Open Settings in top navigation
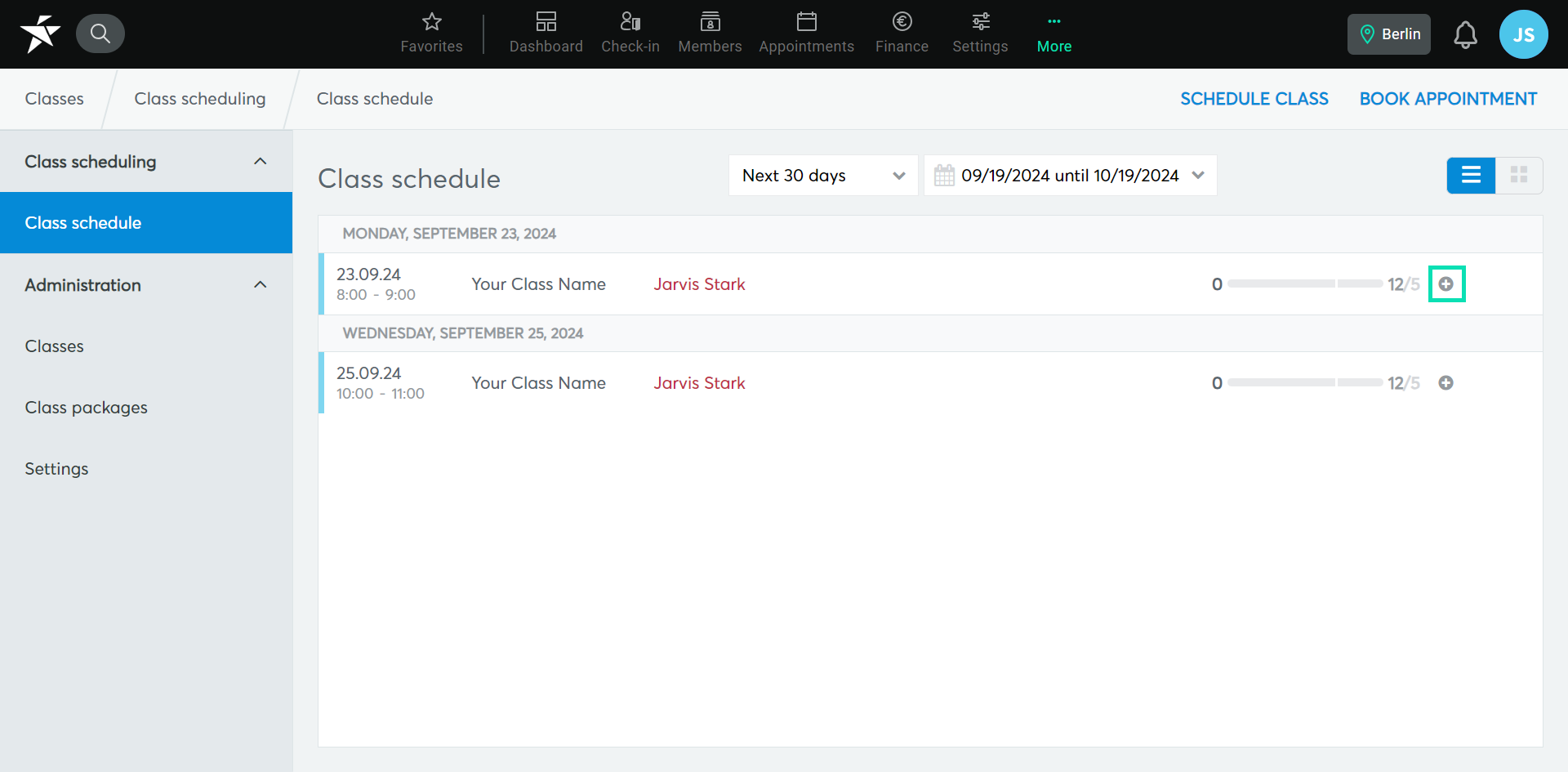Screen dimensions: 1568x772 coord(980,33)
